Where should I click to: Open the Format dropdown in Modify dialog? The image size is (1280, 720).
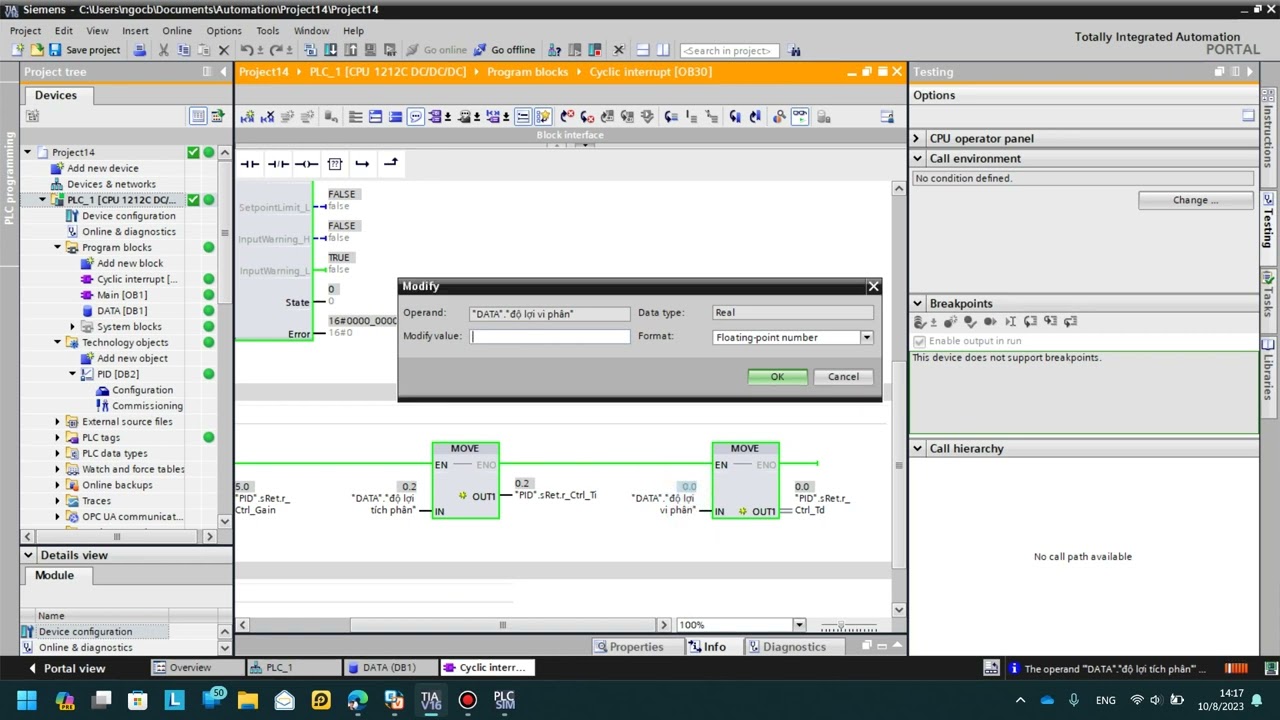(x=866, y=337)
